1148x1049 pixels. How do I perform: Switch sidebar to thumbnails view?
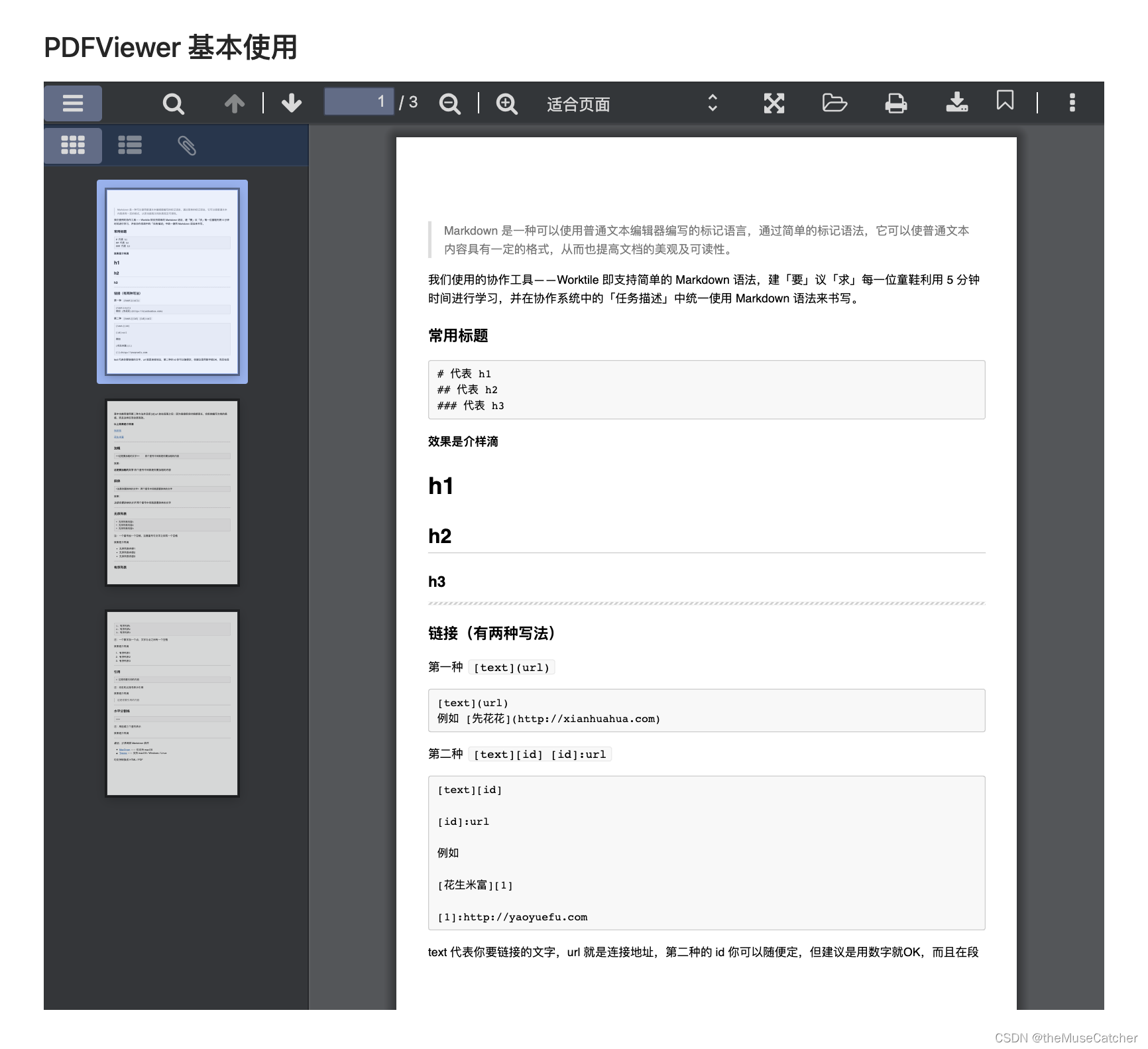point(73,145)
